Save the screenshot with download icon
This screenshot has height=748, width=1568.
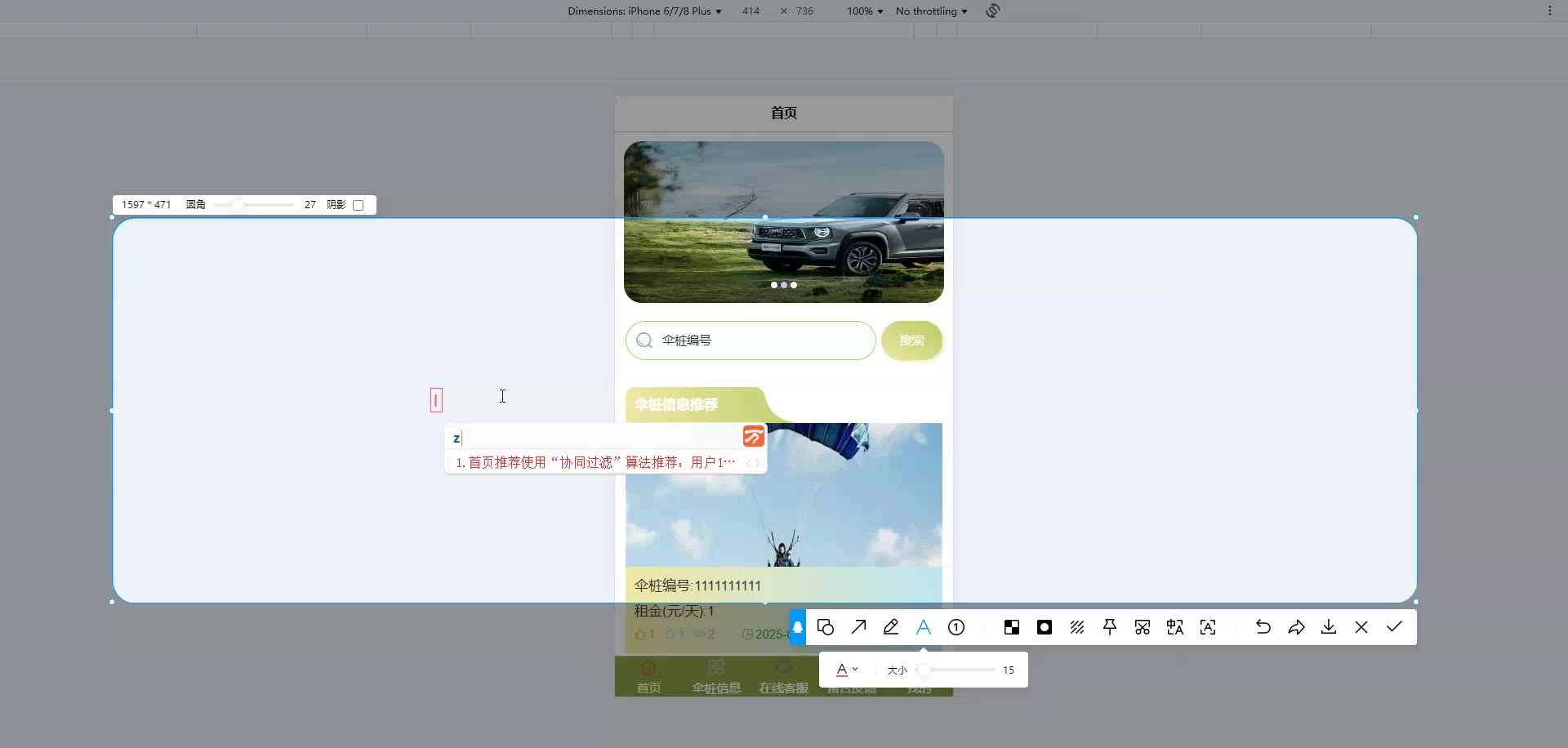coord(1329,627)
